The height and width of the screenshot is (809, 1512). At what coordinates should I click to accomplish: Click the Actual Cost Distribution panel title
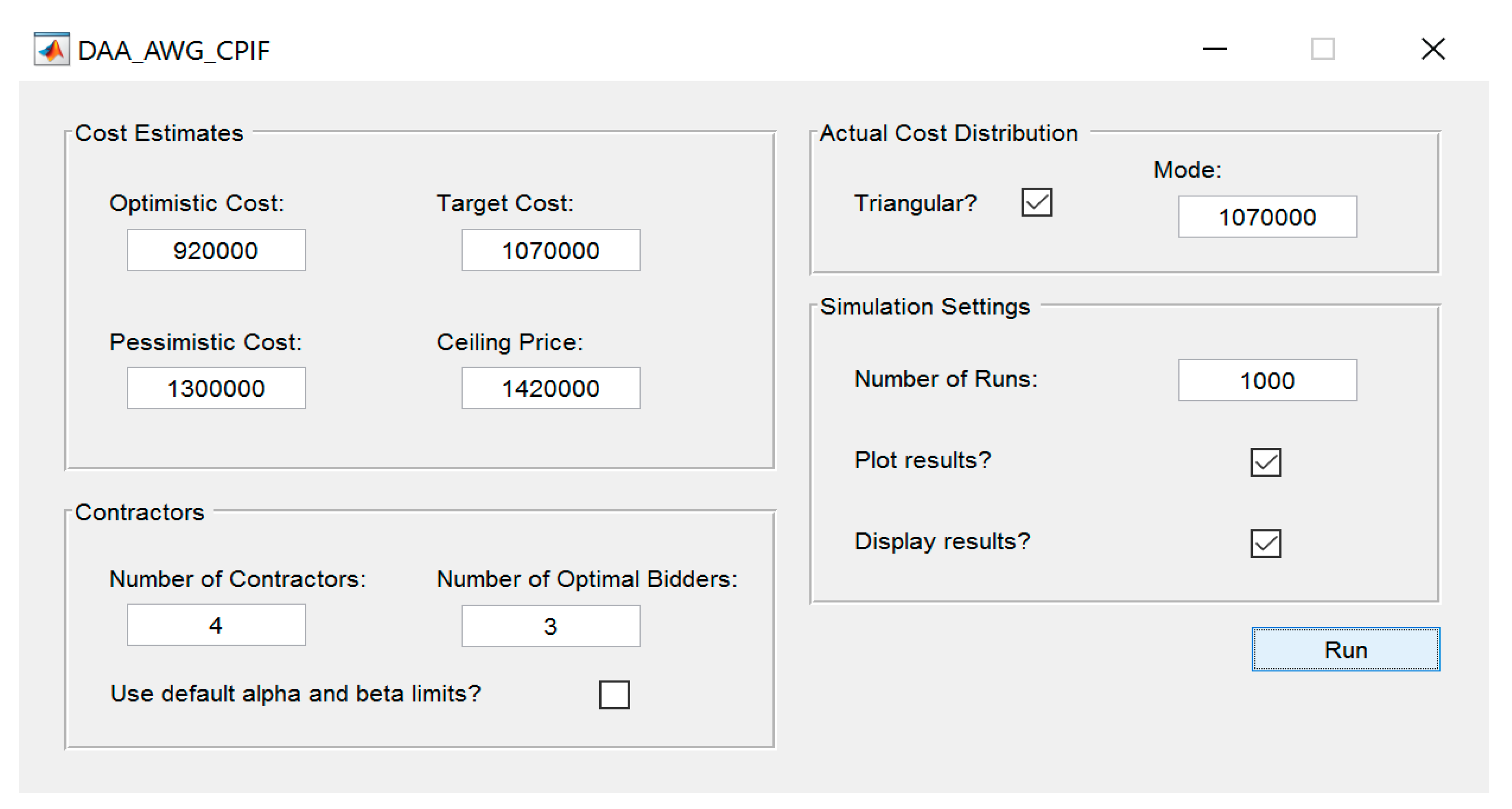coord(948,133)
